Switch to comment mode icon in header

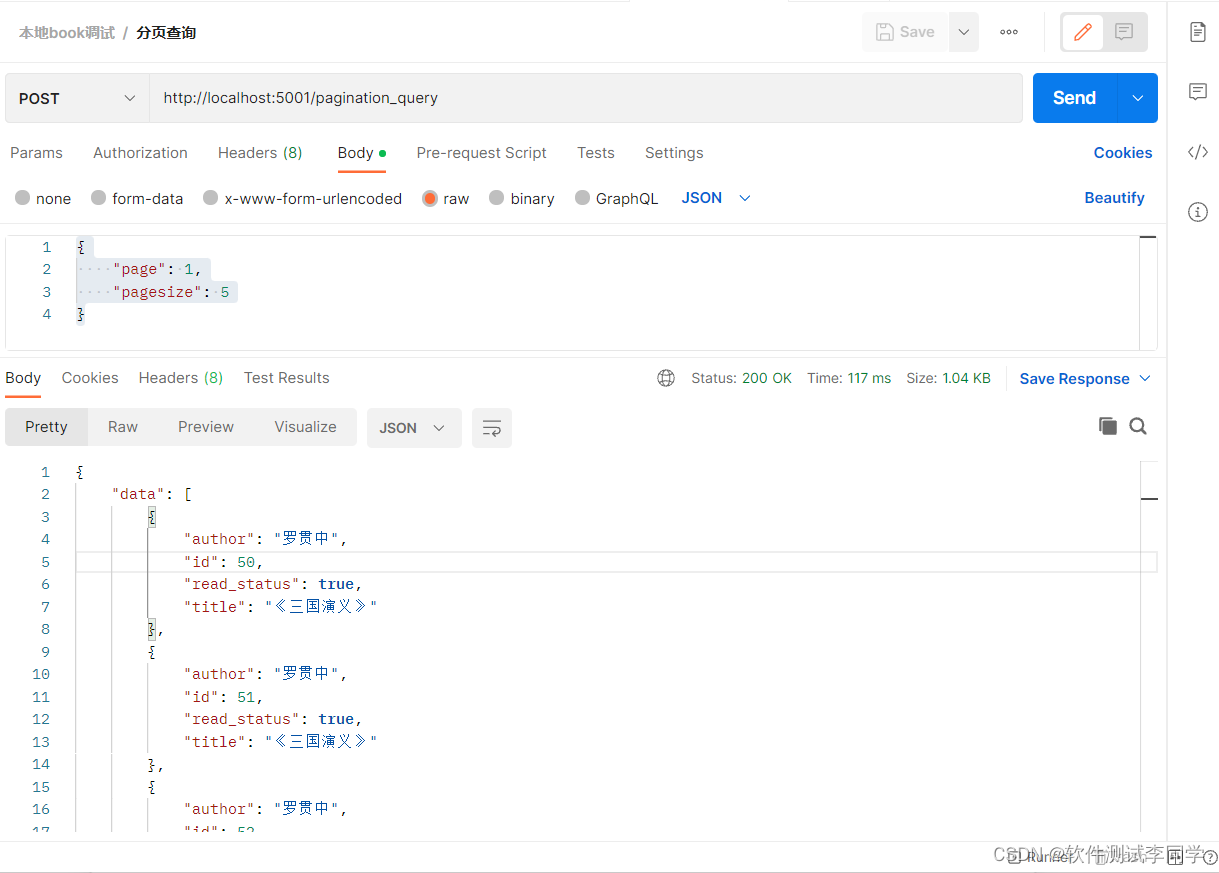click(x=1124, y=32)
